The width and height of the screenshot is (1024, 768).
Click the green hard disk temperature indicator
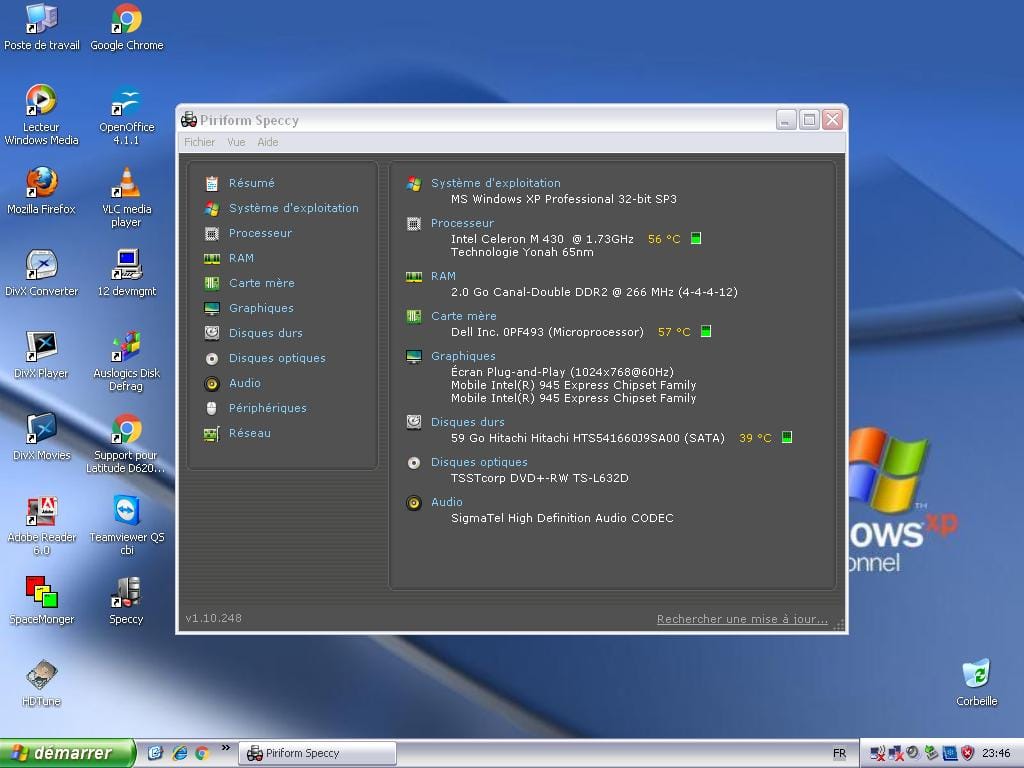point(787,437)
